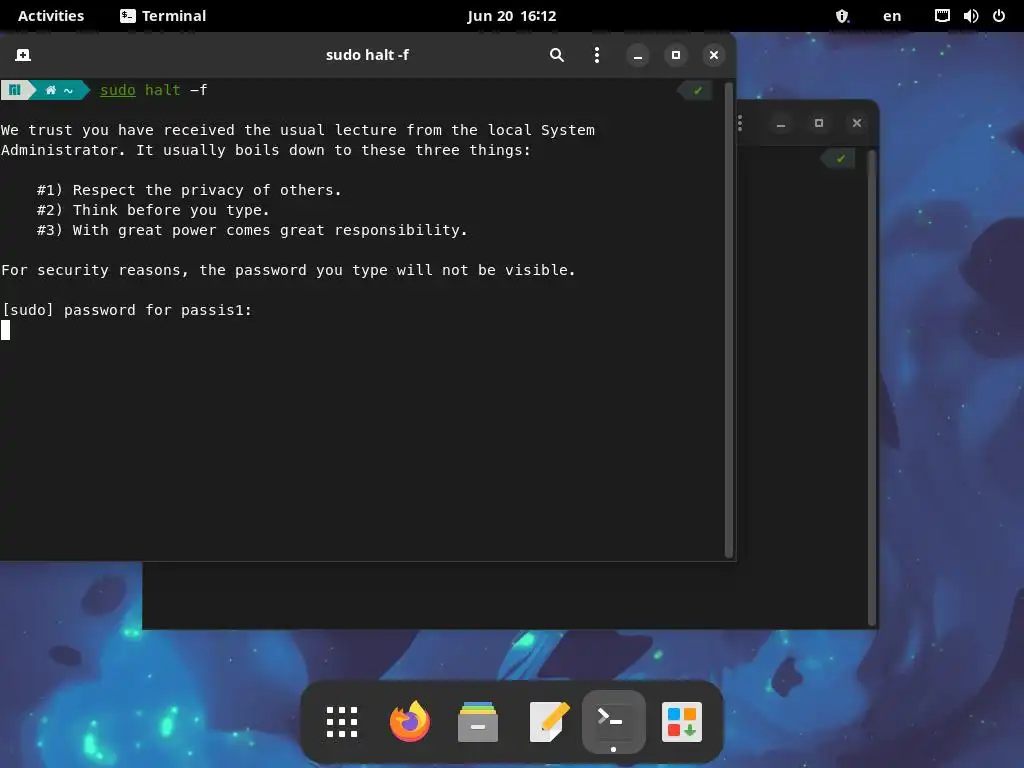Screen dimensions: 1024x768
Task: Click the green checkmark status in front terminal
Action: tap(697, 90)
